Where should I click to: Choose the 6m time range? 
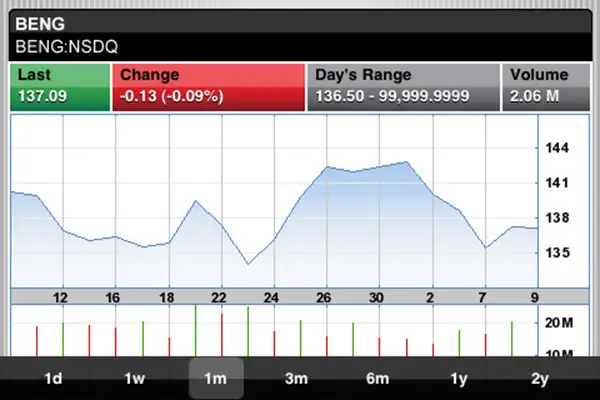[378, 379]
